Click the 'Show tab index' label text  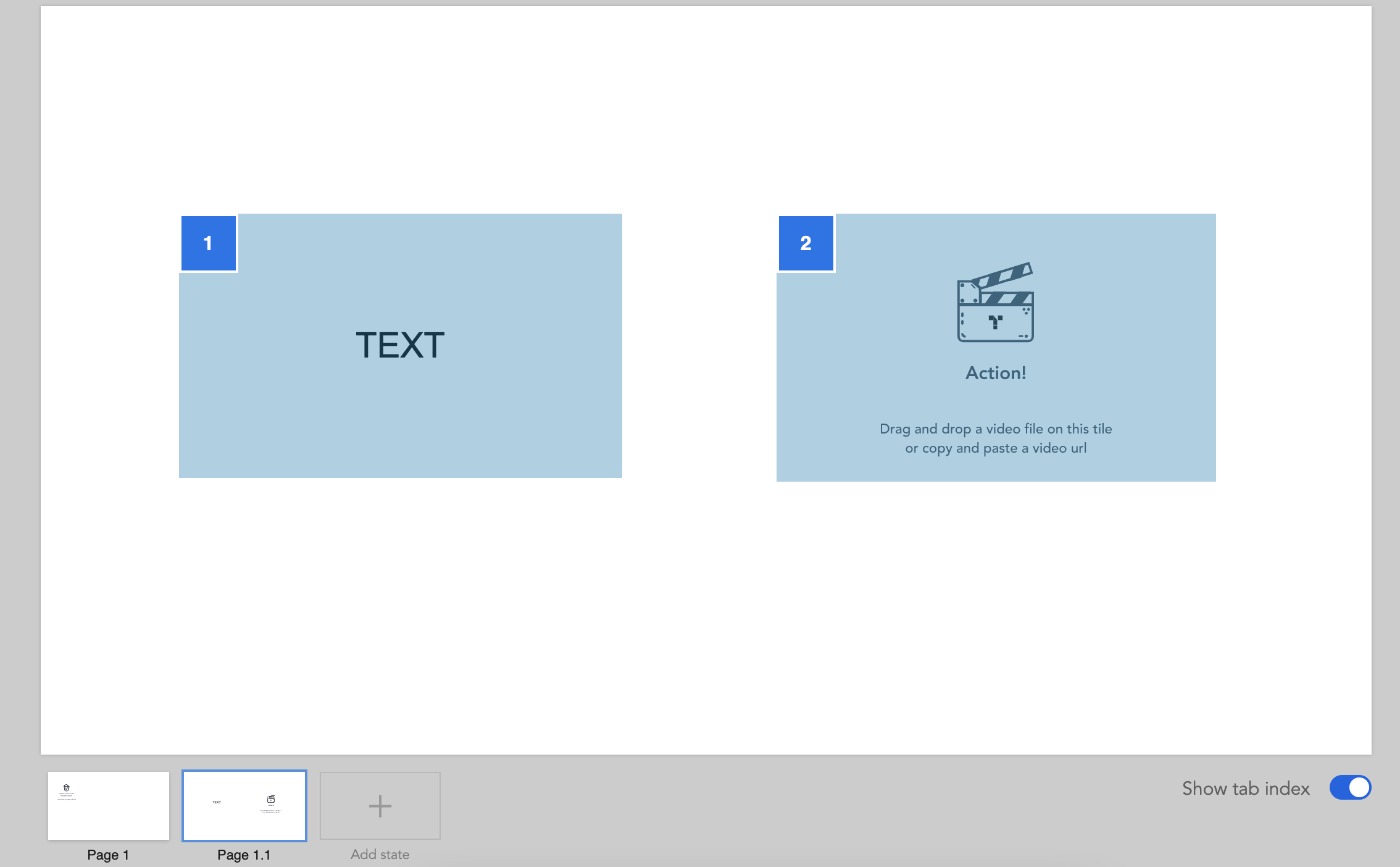coord(1245,789)
